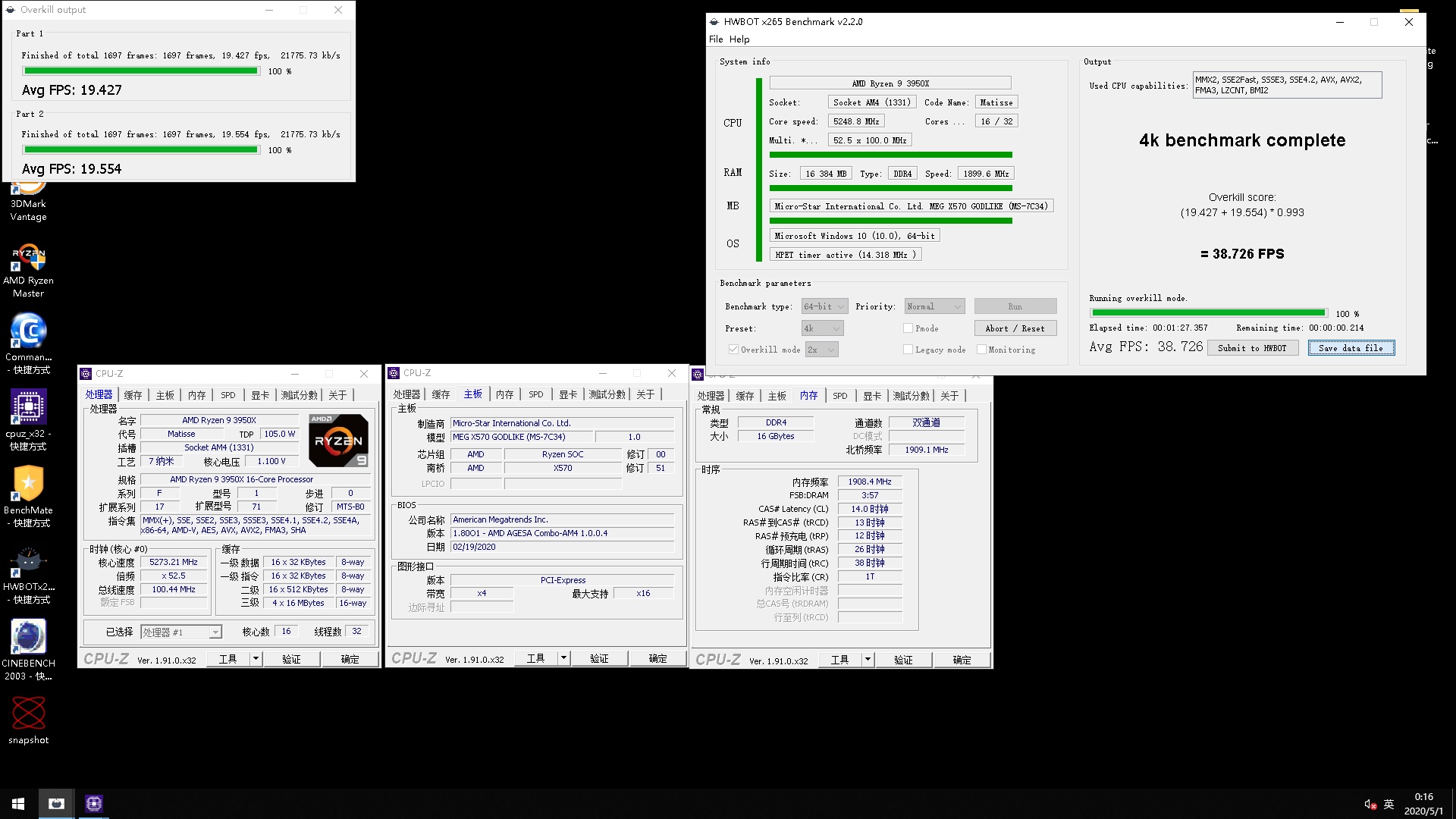Click HPET timer active field
Screen dimensions: 1456x819
point(845,255)
